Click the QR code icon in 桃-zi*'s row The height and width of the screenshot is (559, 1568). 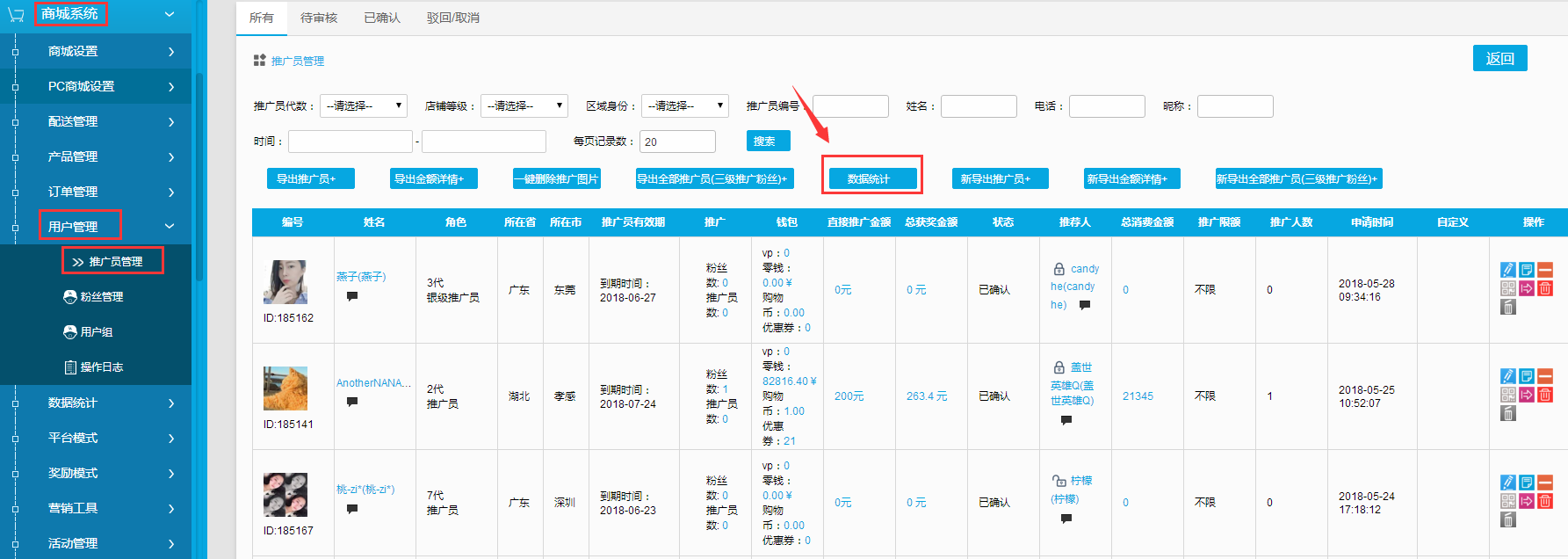coord(1508,501)
